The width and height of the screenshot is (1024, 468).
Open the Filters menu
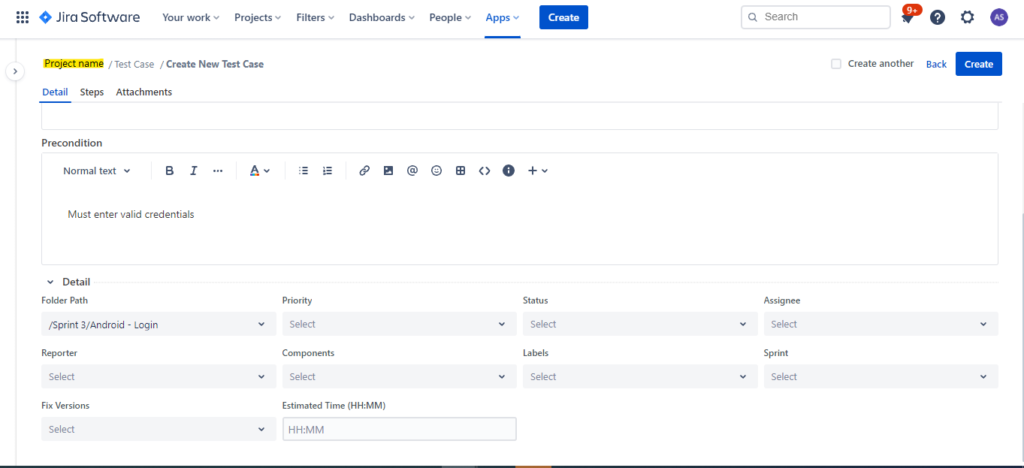315,18
